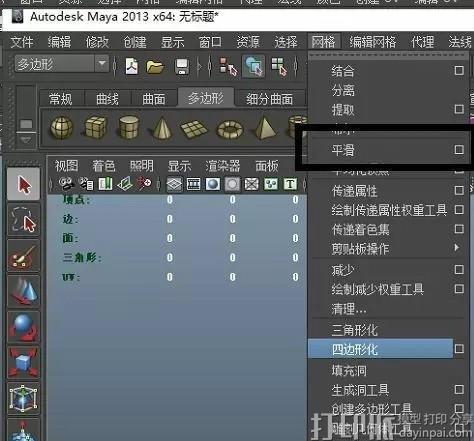This screenshot has height=441, width=474.
Task: Click the polygon sphere shelf icon
Action: click(x=61, y=127)
